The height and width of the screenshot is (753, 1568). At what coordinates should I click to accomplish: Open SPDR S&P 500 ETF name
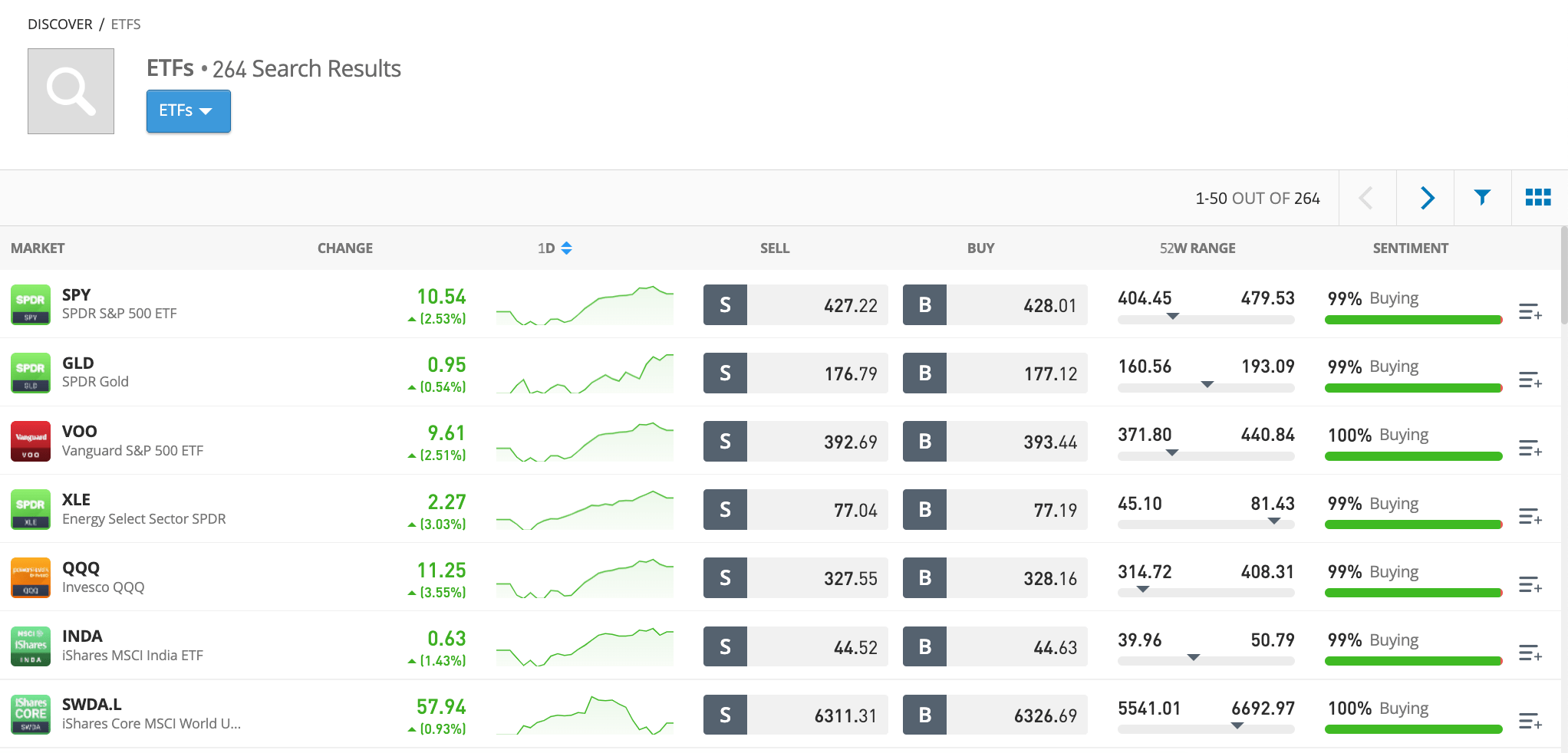pos(120,314)
